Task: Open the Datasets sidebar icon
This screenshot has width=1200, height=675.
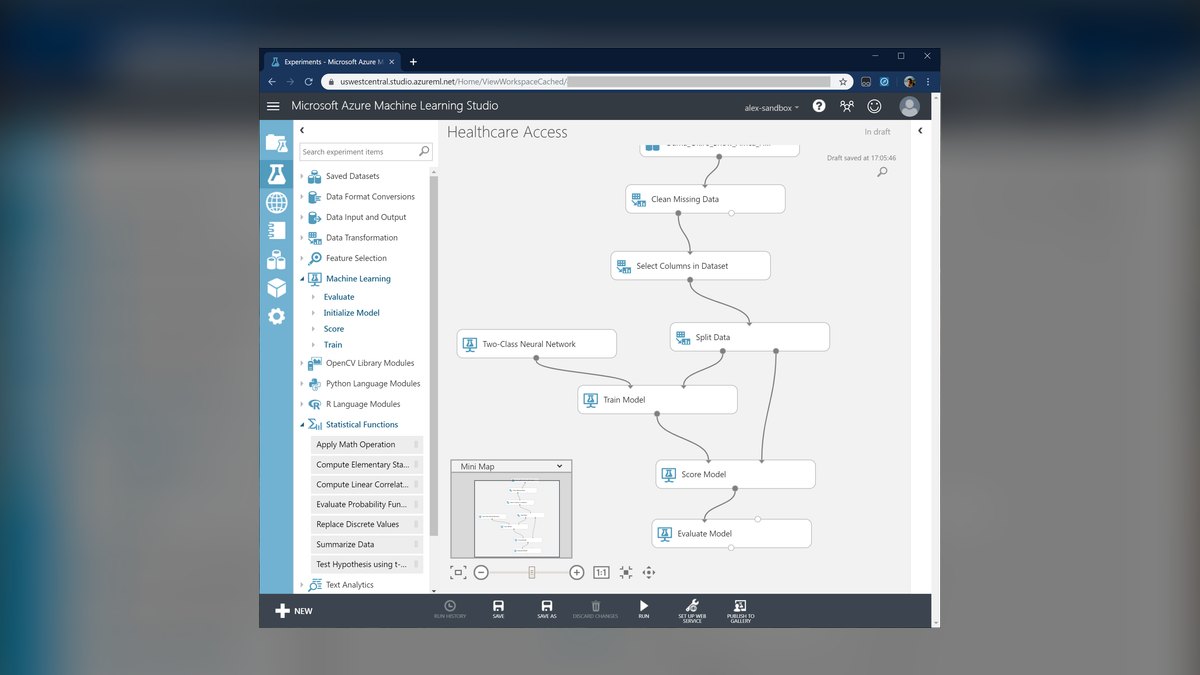Action: pos(276,260)
